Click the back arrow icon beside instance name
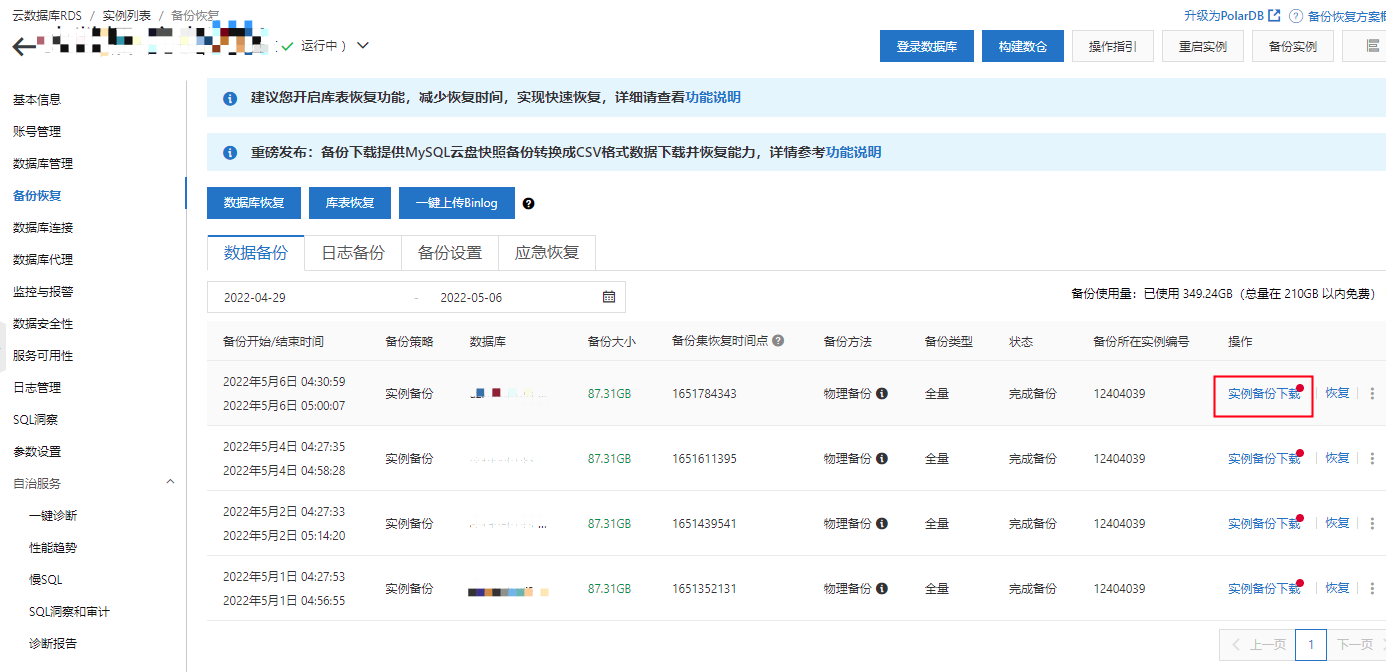Image resolution: width=1386 pixels, height=672 pixels. point(23,46)
